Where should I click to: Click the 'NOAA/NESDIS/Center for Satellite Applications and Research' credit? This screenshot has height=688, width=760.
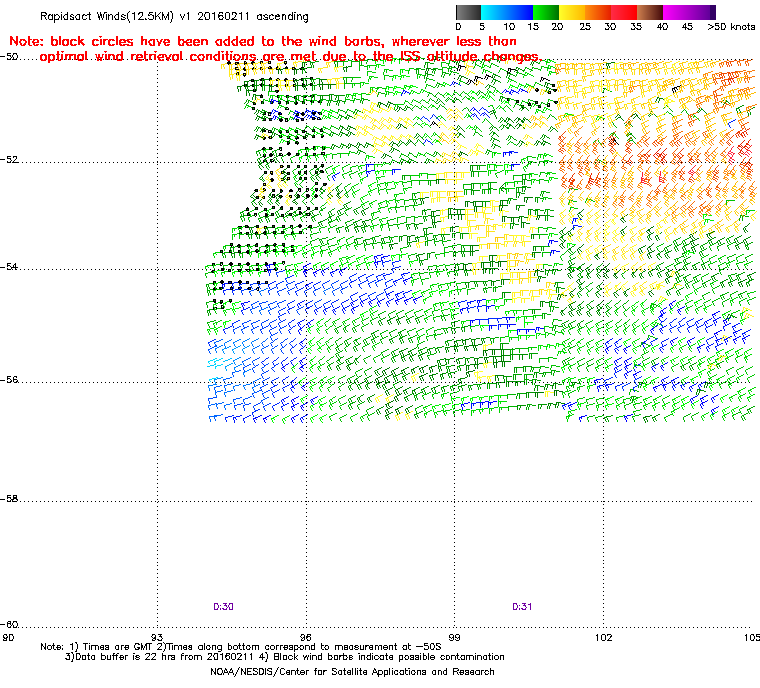coord(352,672)
